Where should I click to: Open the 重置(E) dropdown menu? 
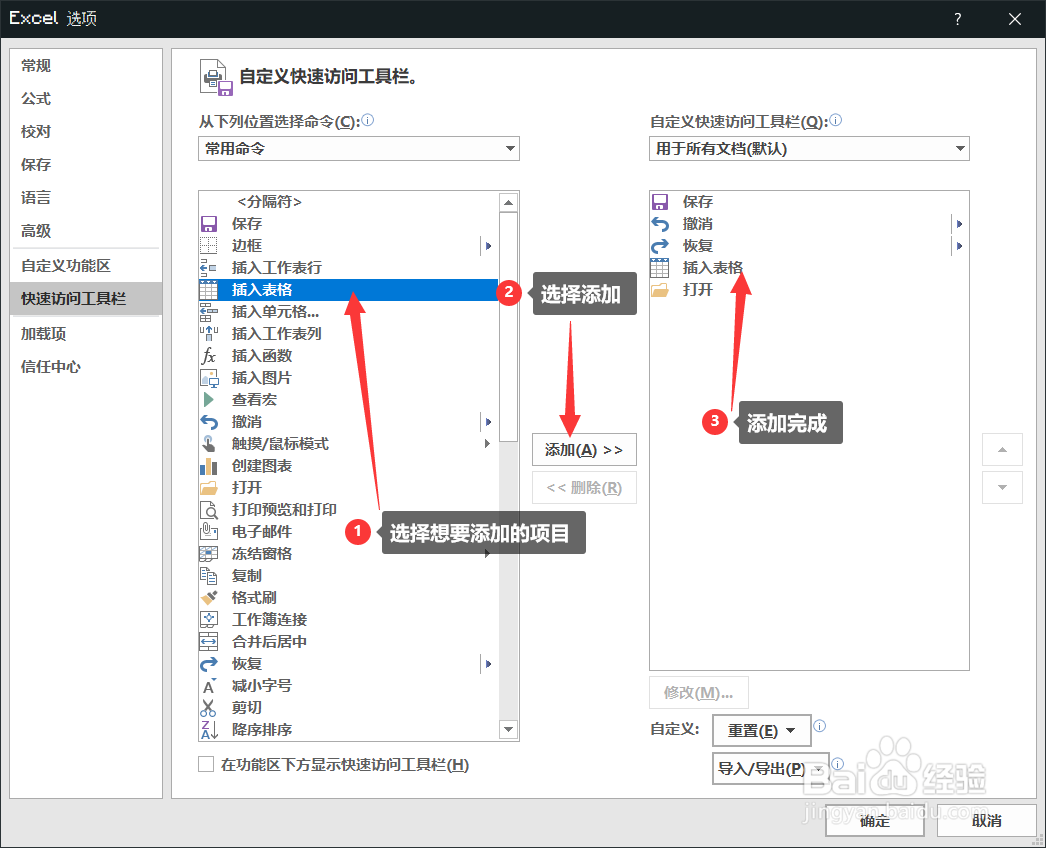[761, 730]
